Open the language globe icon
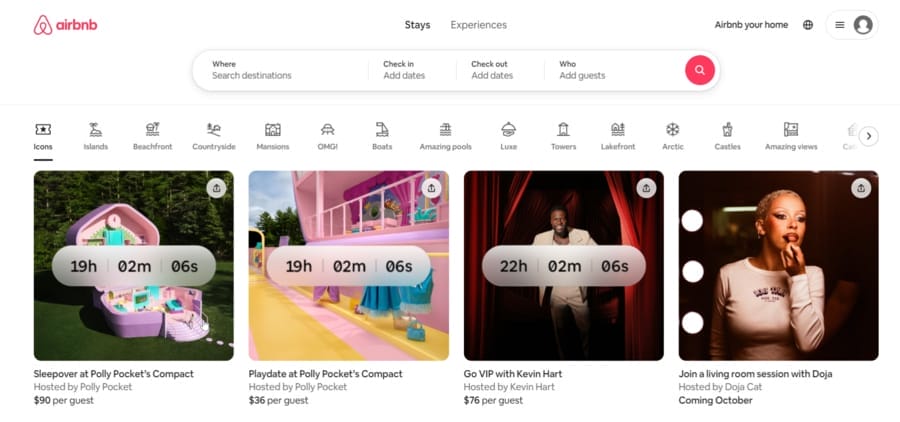 [x=808, y=25]
